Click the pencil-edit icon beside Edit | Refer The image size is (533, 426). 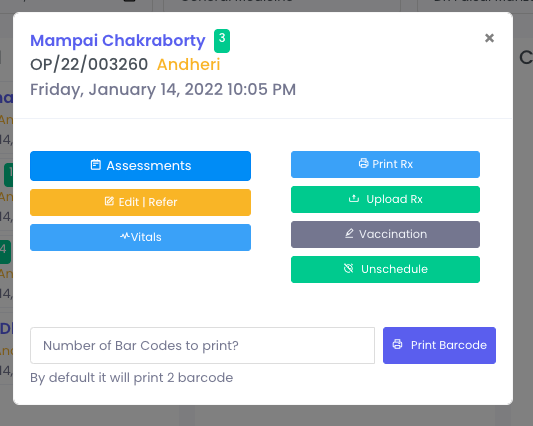(x=109, y=201)
